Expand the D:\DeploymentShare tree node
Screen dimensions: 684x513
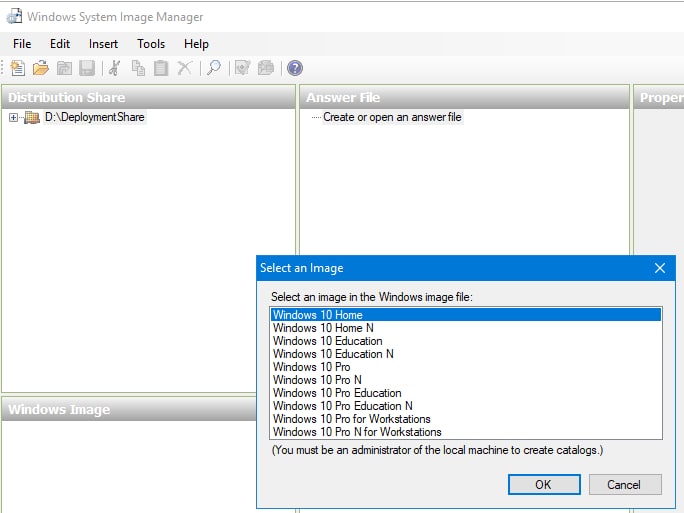click(13, 117)
